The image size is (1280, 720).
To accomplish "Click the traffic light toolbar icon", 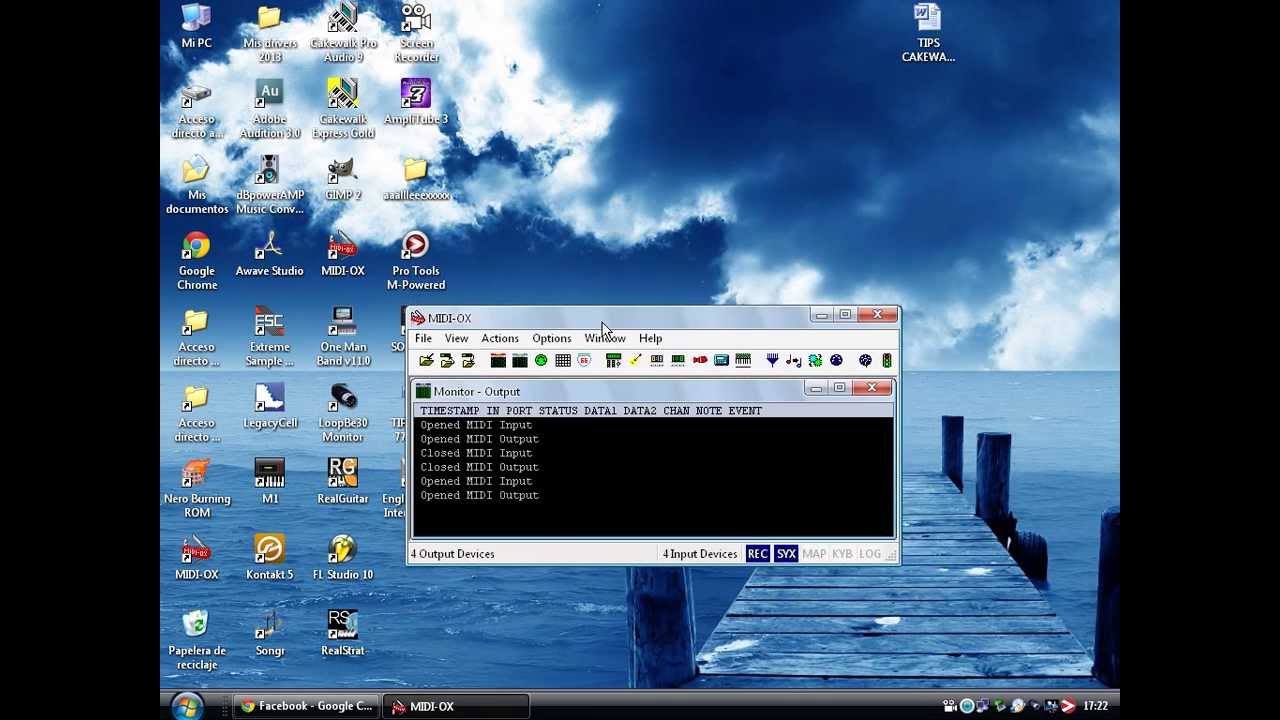I will (x=886, y=360).
